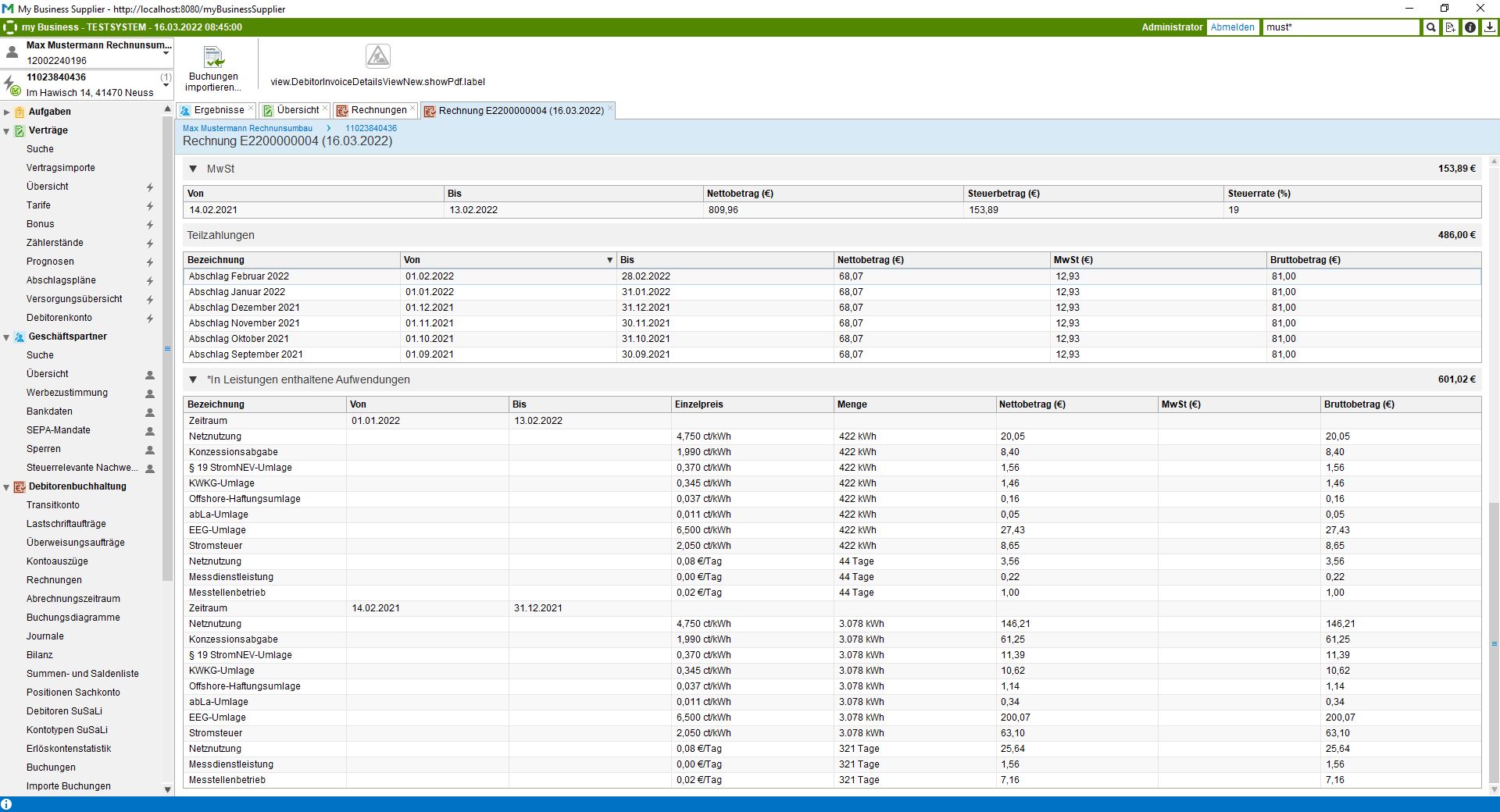The height and width of the screenshot is (812, 1500).
Task: Click the magnifier search icon
Action: [1430, 27]
